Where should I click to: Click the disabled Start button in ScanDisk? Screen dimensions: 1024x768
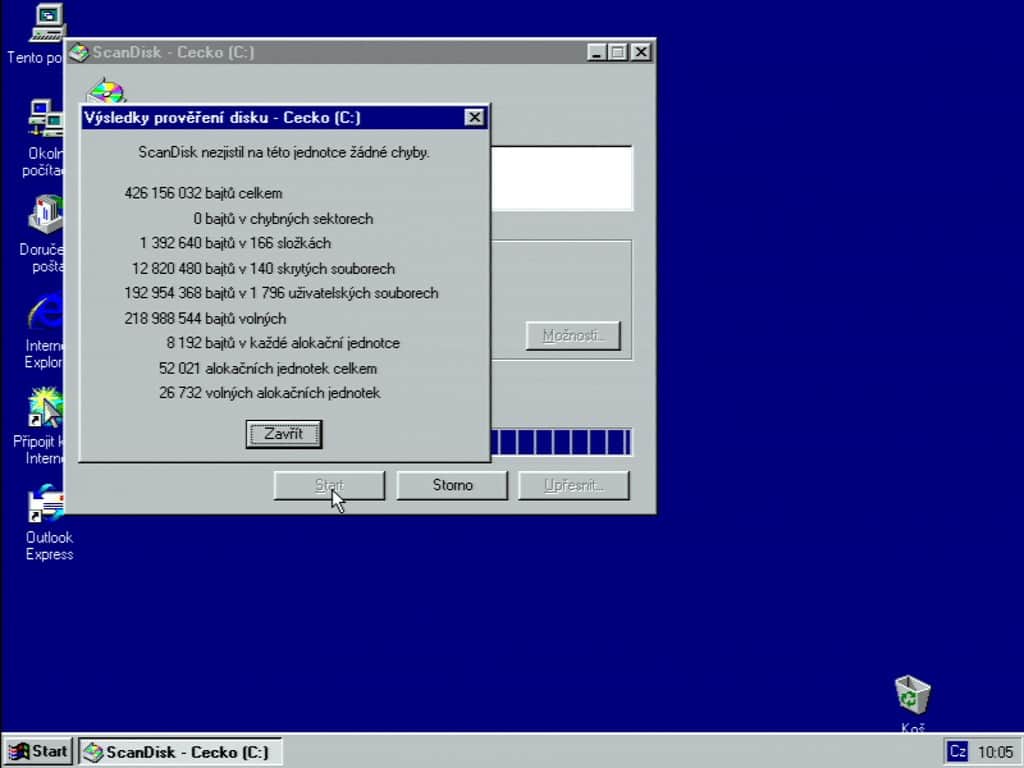coord(329,486)
